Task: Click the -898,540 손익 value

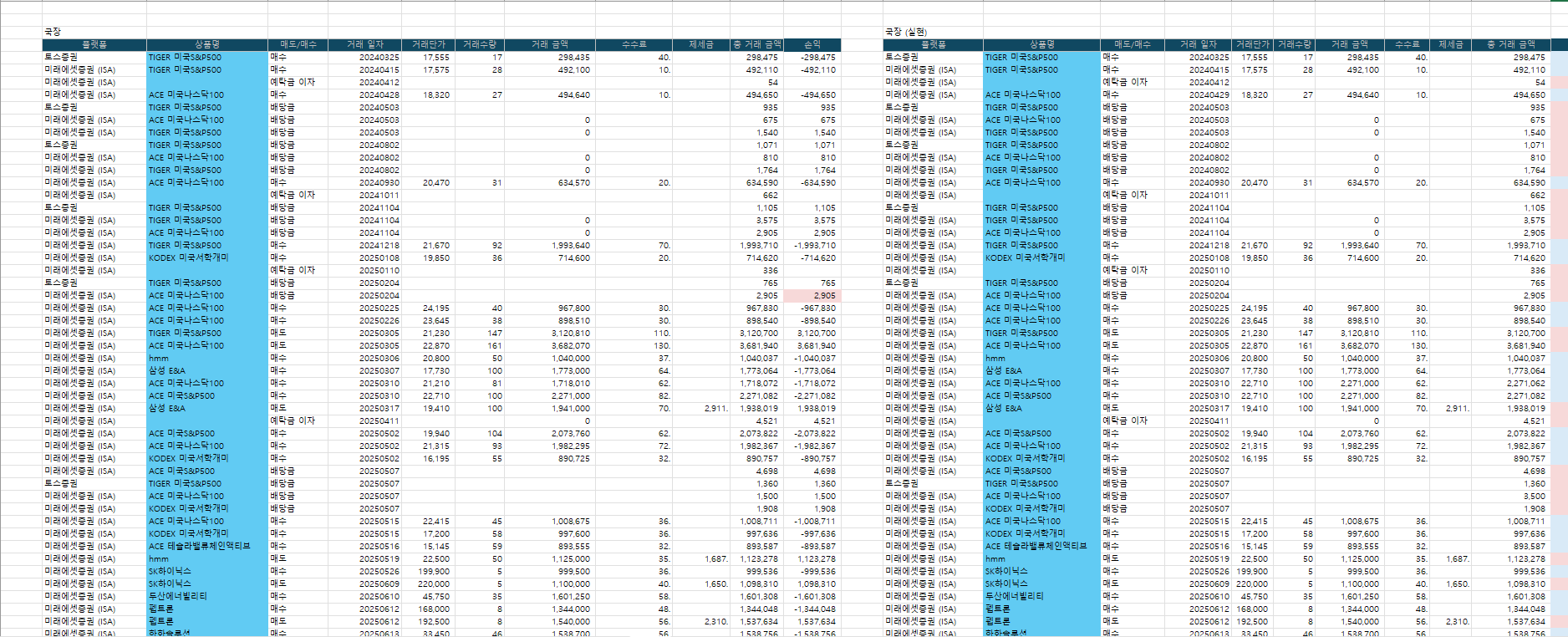Action: (x=818, y=321)
